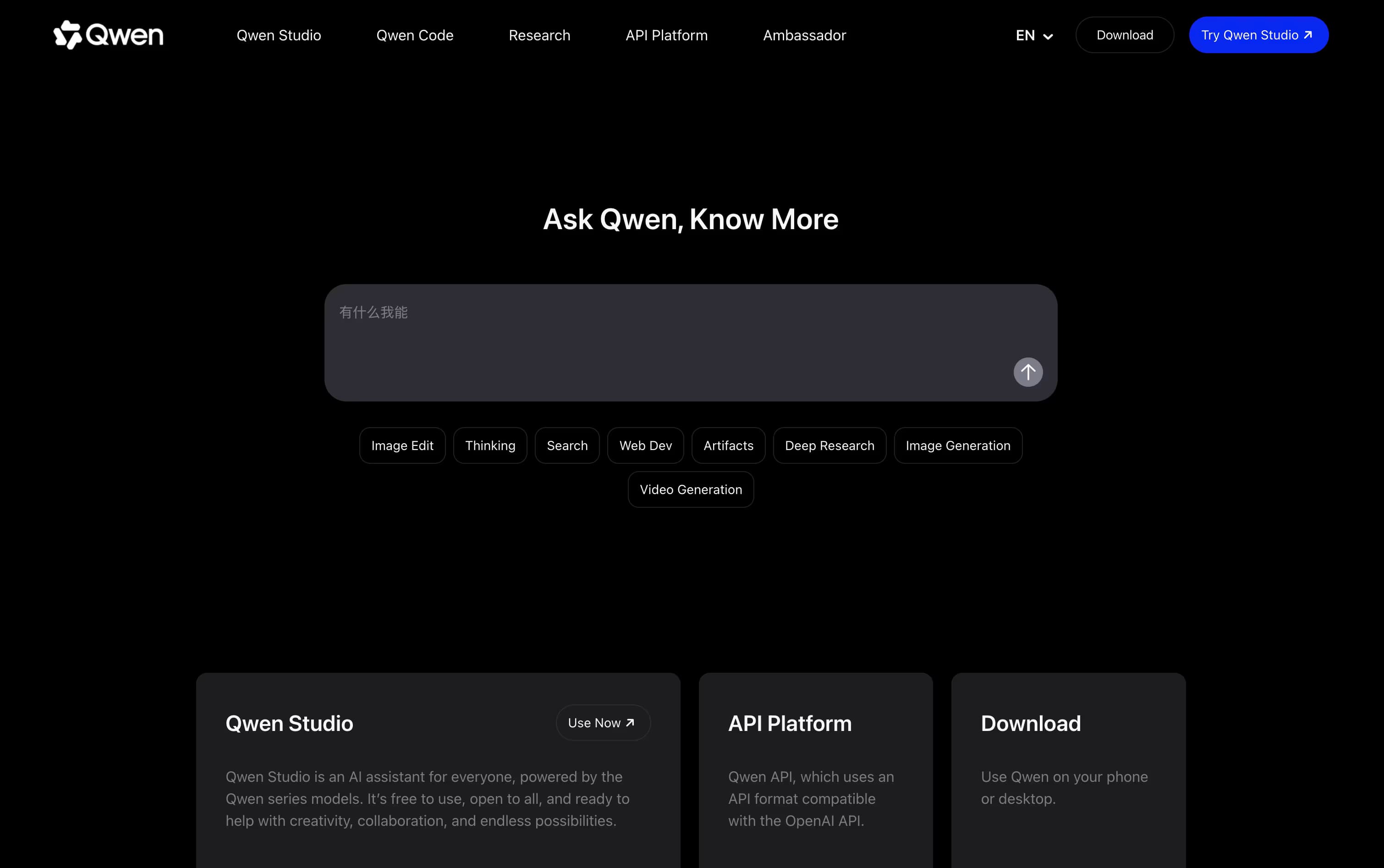Enable the Thinking mode chip

490,445
